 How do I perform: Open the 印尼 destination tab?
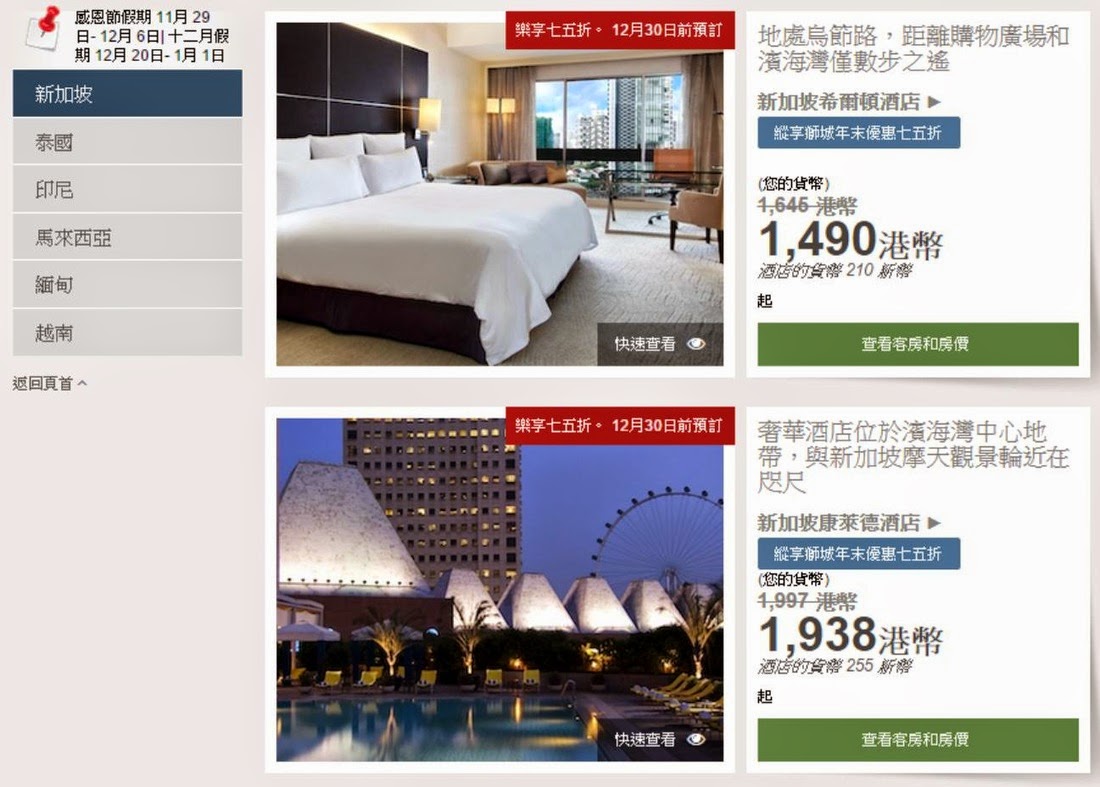tap(128, 189)
